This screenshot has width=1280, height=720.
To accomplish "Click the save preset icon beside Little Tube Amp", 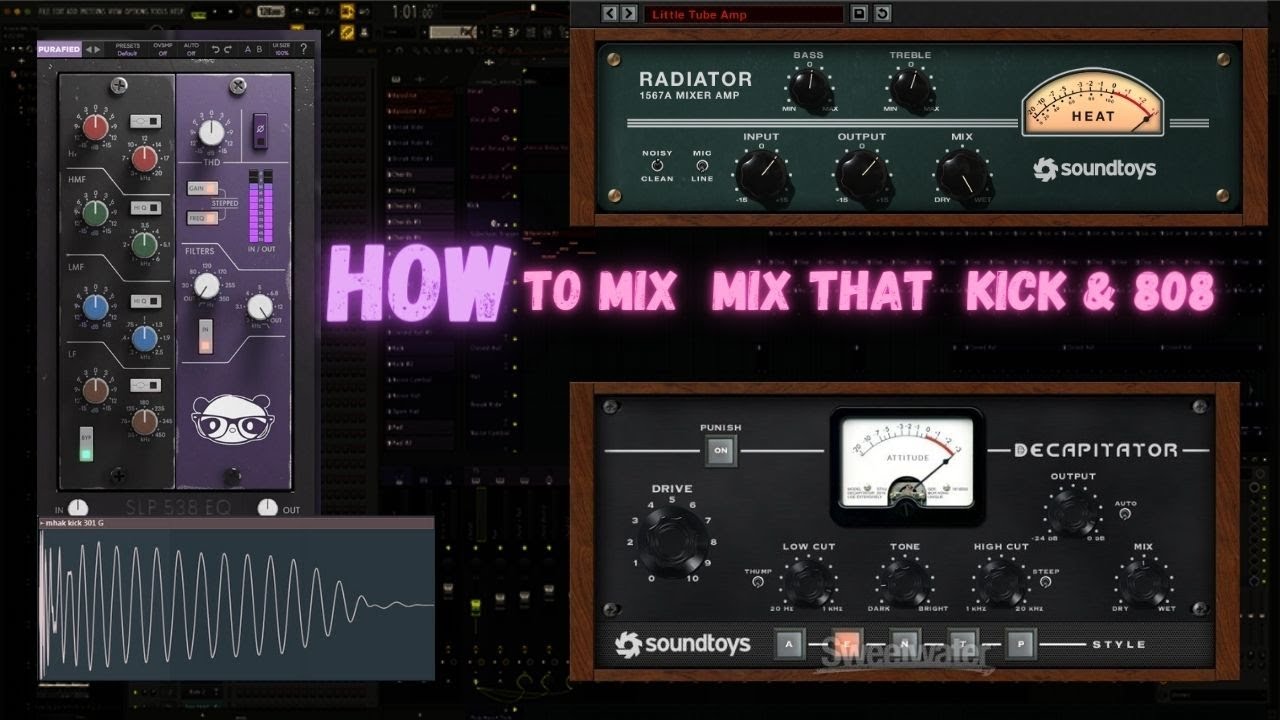I will pos(858,13).
